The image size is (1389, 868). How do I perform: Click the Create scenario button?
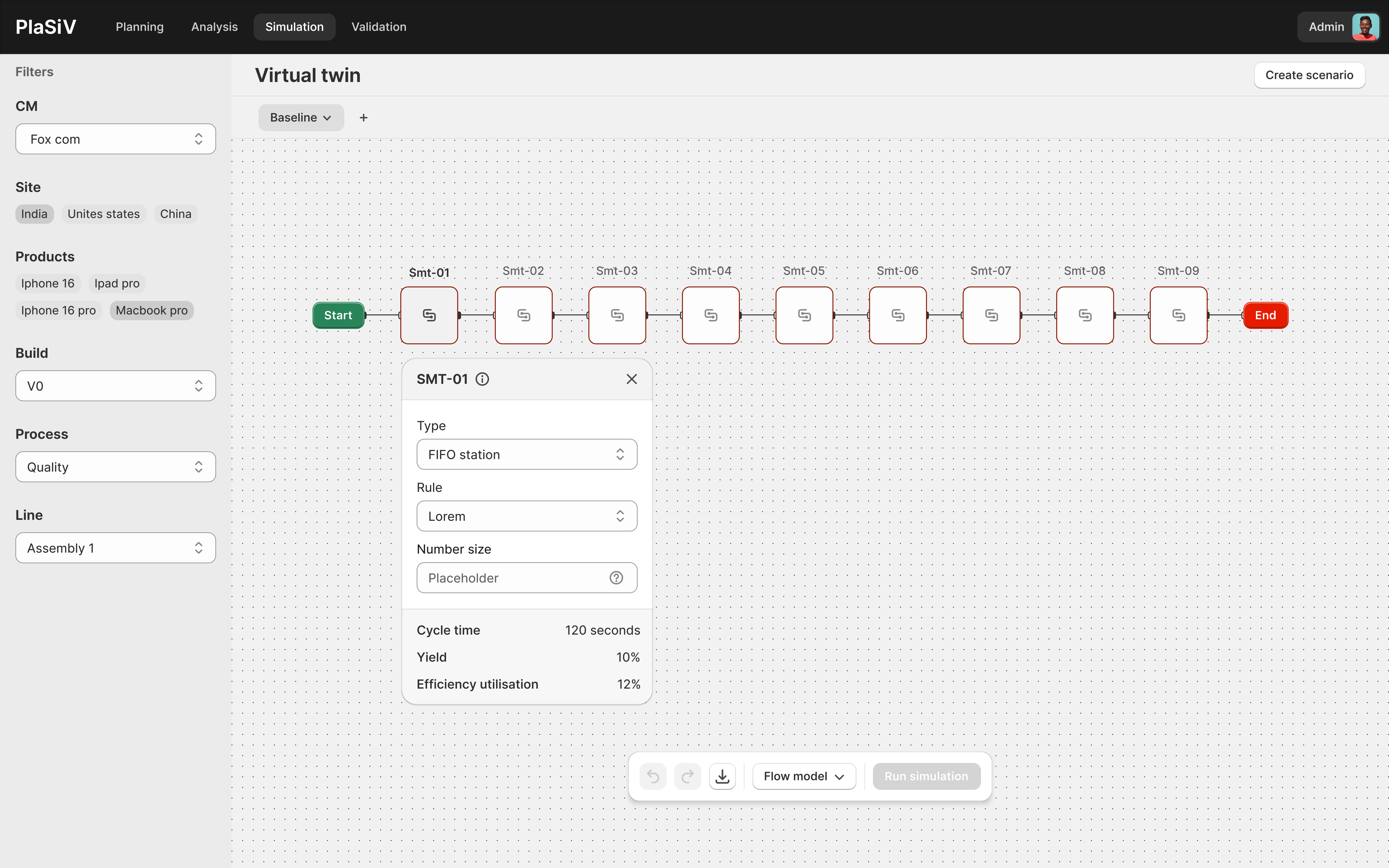coord(1309,75)
